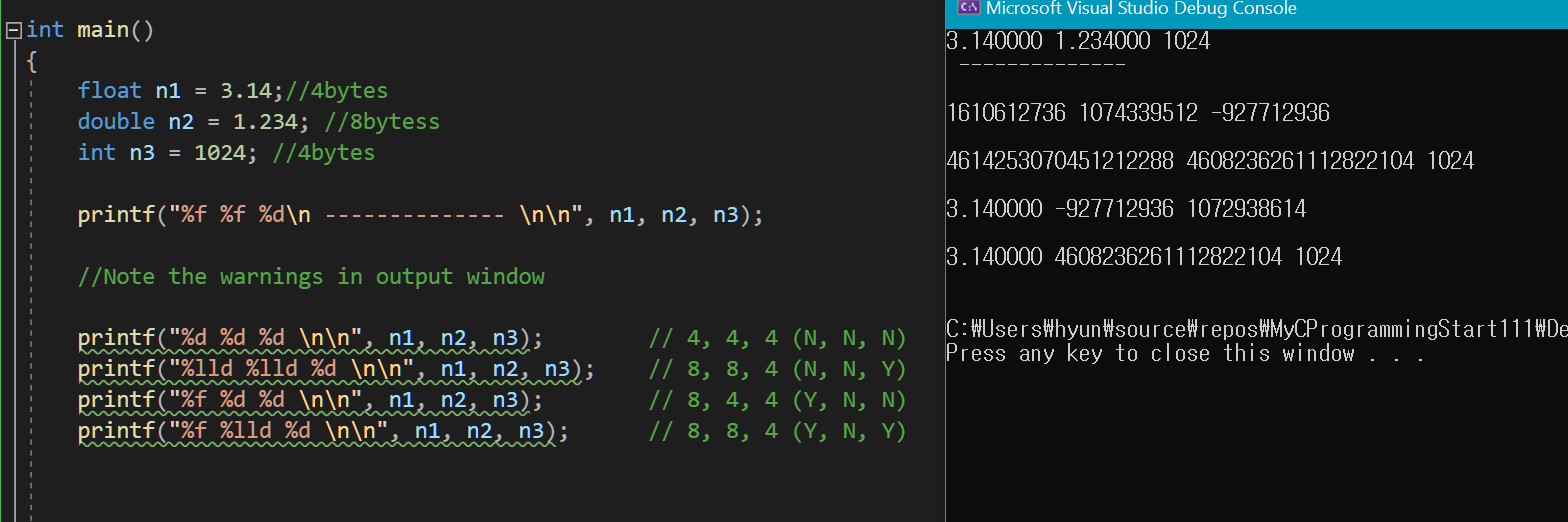The width and height of the screenshot is (1568, 522).
Task: Click the '//4bytes' comment after n1
Action: pyautogui.click(x=337, y=91)
